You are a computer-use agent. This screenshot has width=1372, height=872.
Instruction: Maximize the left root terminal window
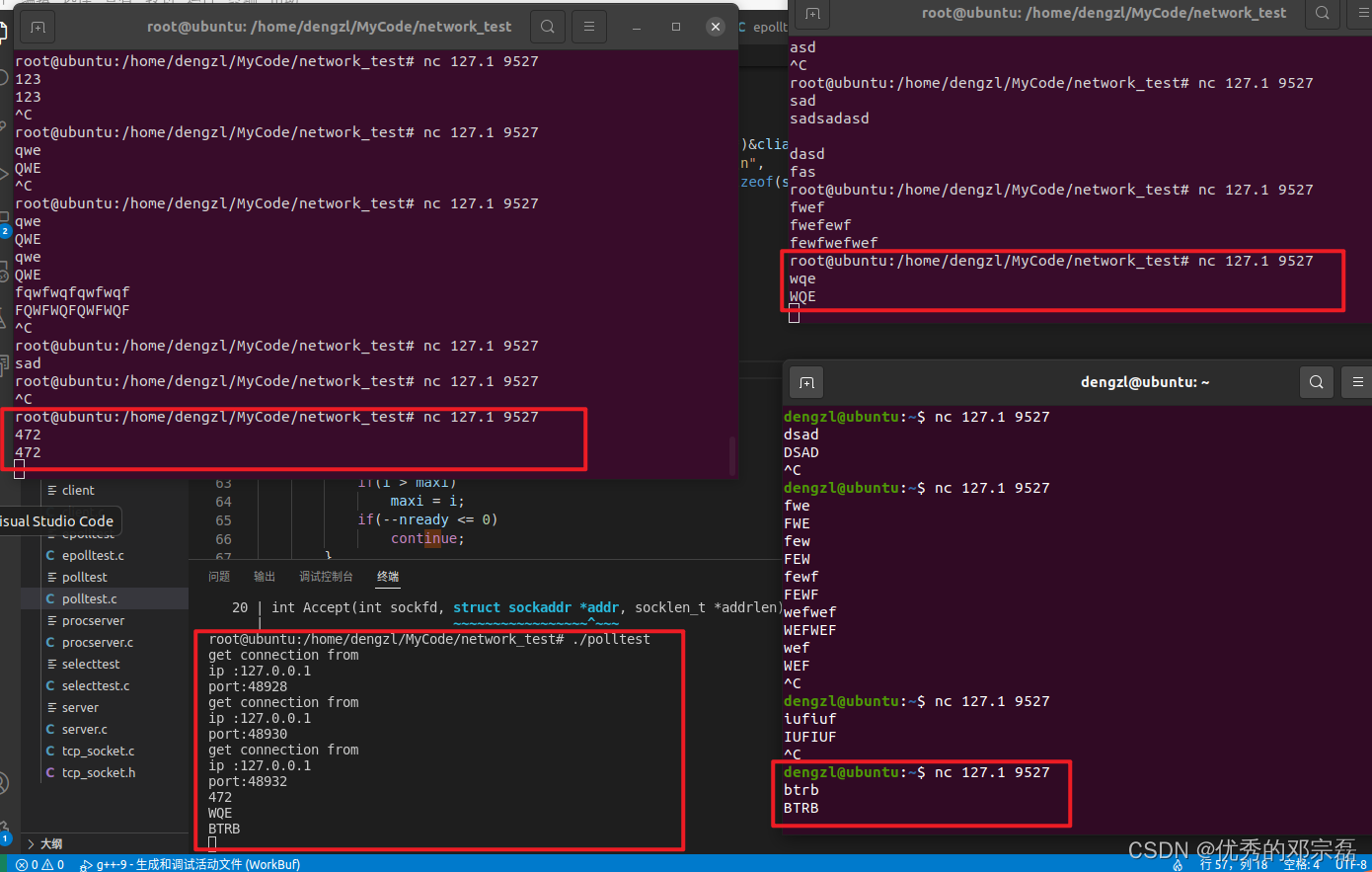pyautogui.click(x=676, y=27)
